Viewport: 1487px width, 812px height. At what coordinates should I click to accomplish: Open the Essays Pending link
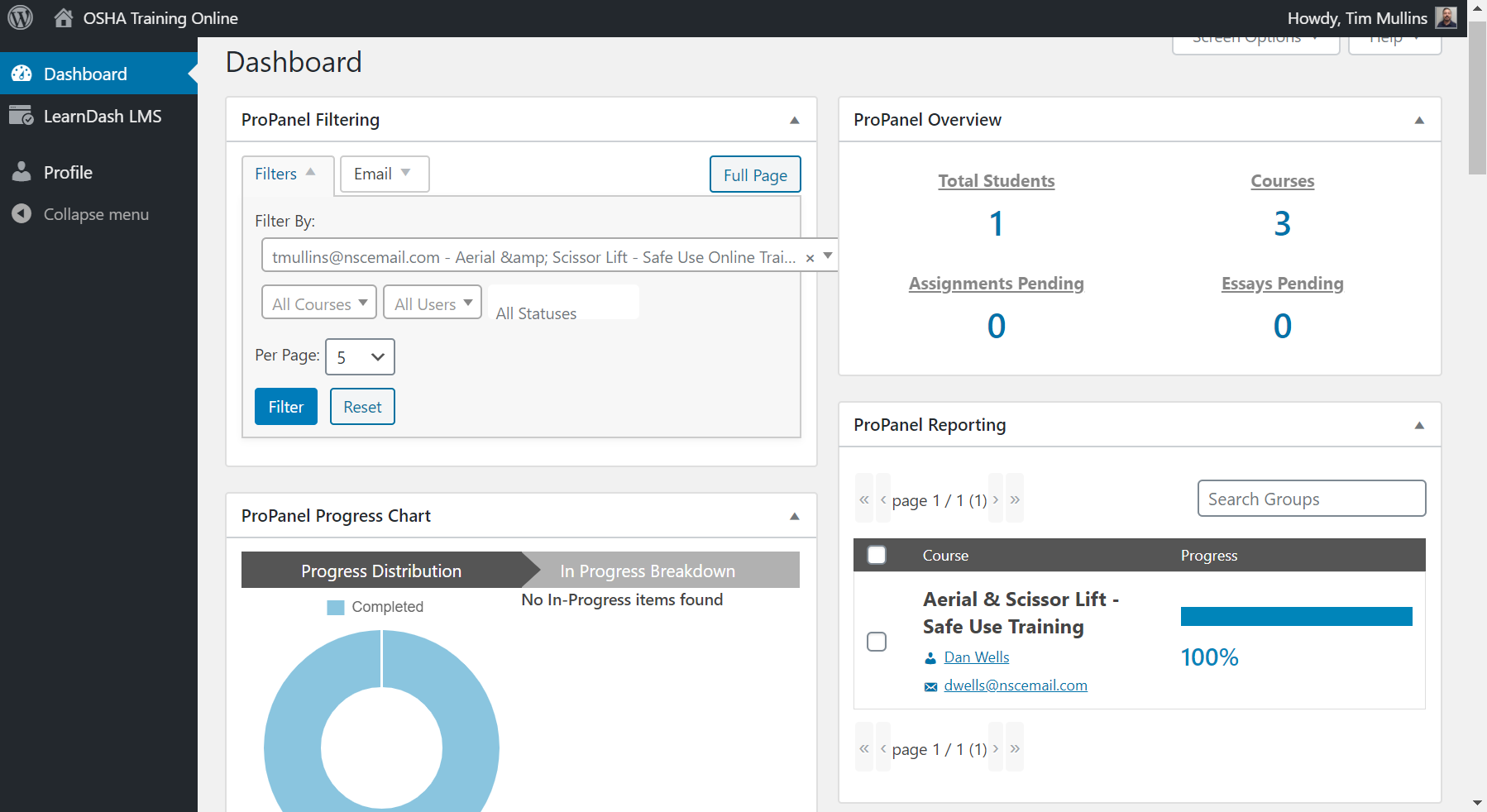1283,284
